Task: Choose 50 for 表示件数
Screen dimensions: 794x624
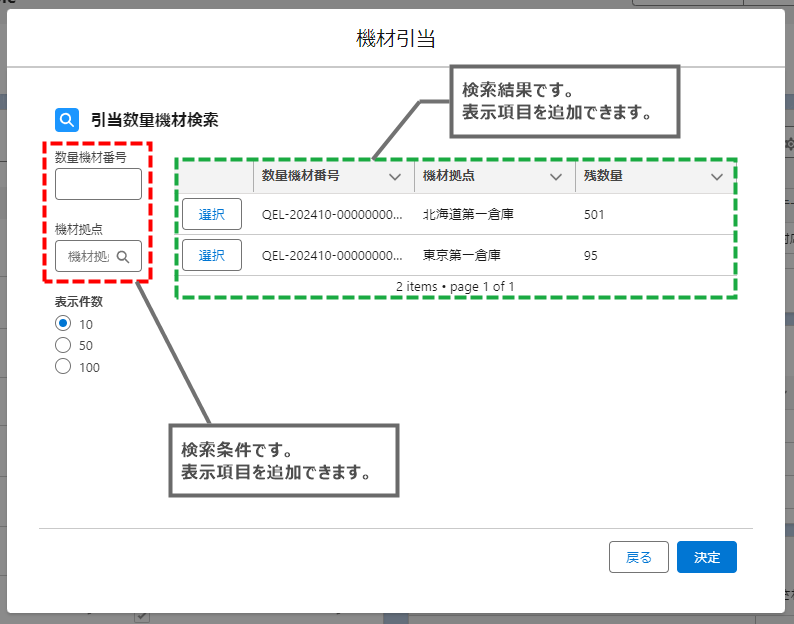Action: 63,345
